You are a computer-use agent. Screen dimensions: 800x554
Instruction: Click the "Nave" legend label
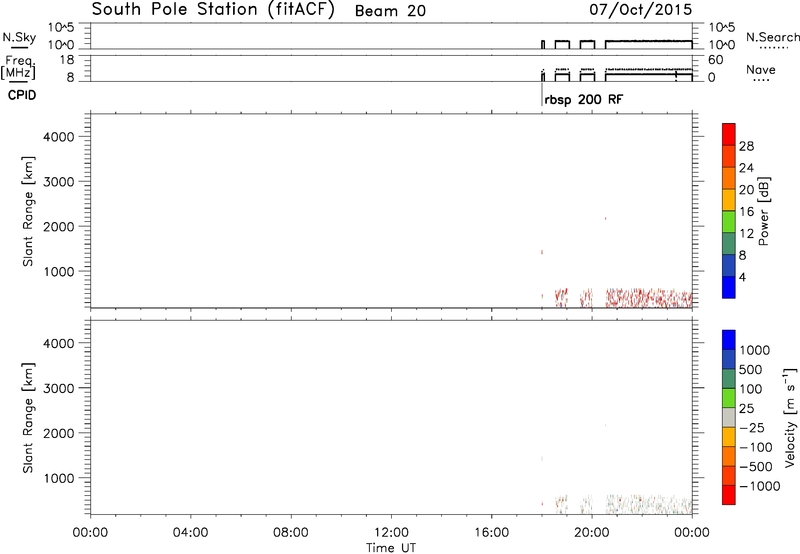[761, 69]
